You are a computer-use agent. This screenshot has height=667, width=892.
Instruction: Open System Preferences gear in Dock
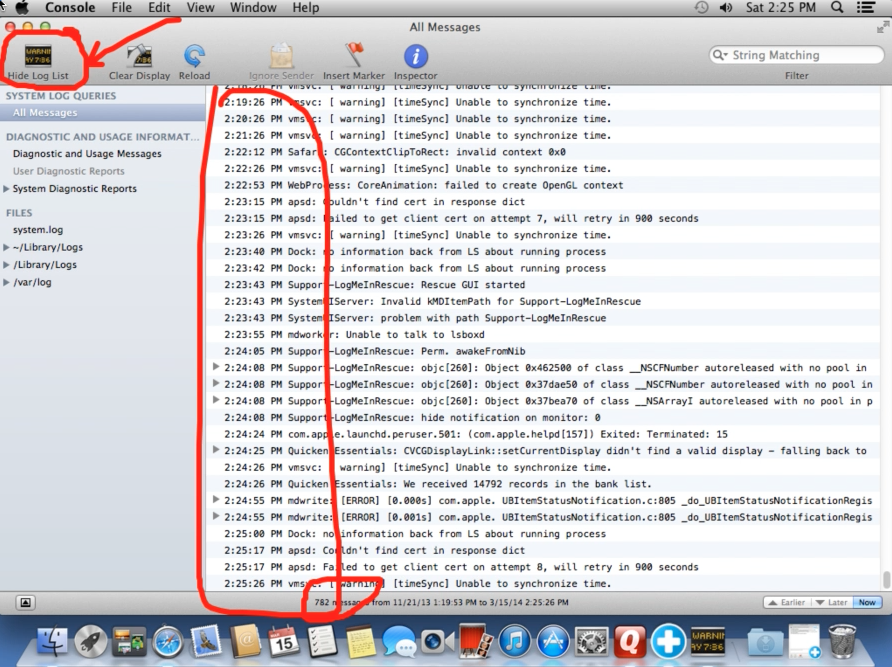pos(592,641)
